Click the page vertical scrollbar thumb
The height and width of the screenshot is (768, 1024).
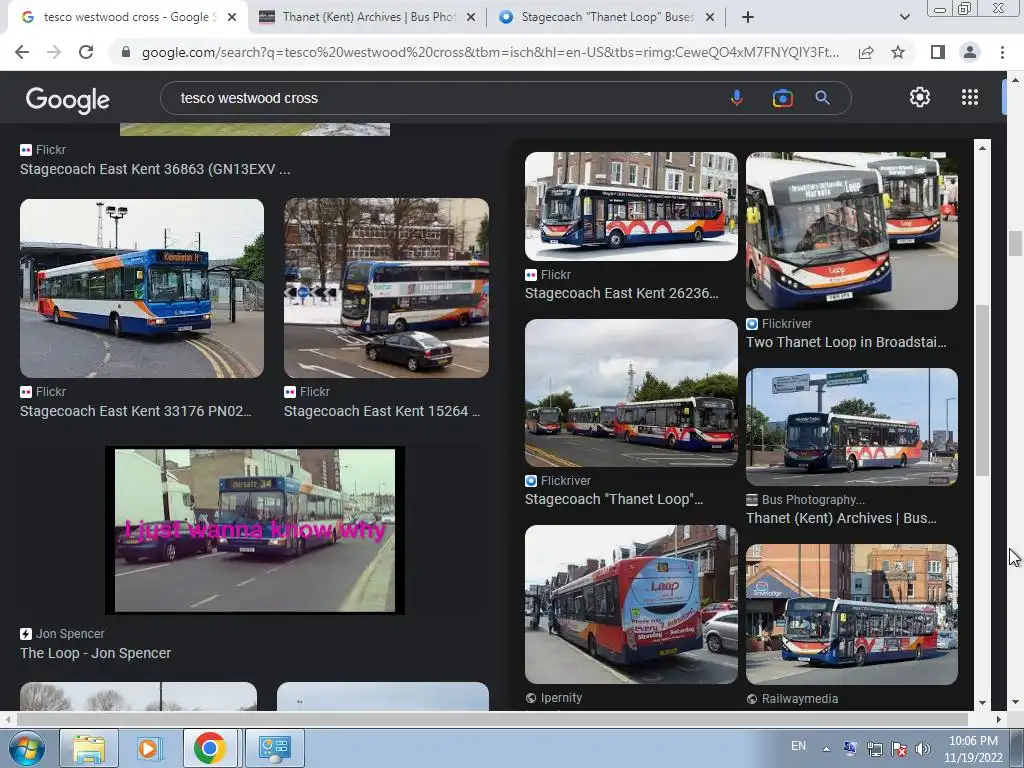pos(1014,244)
